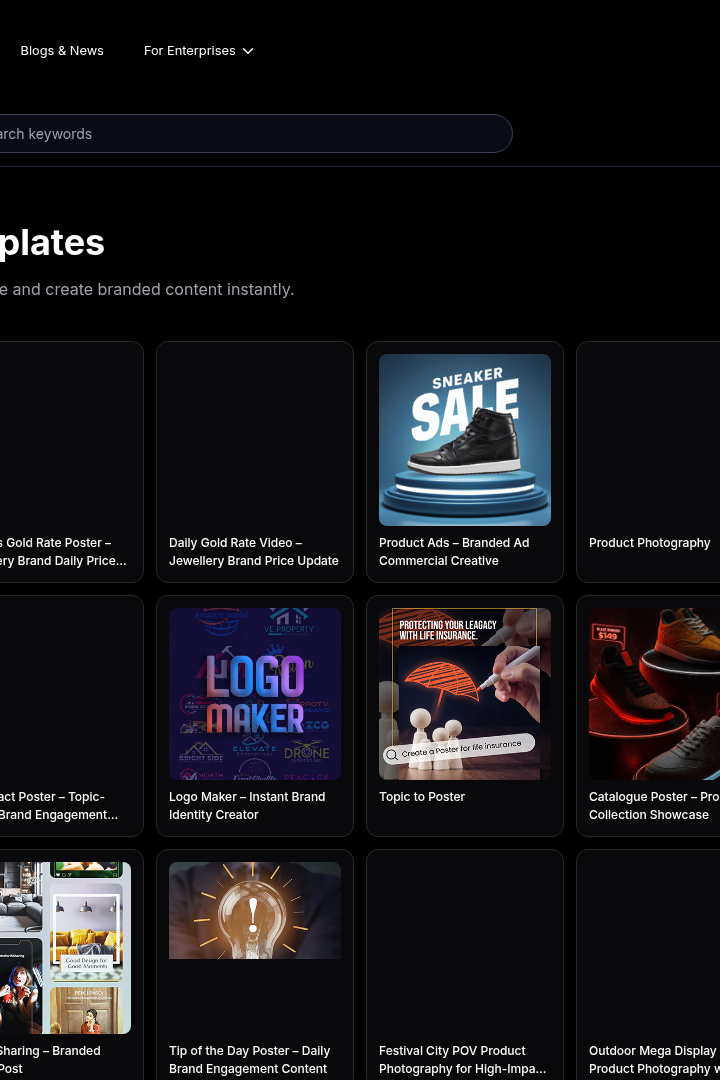720x1080 pixels.
Task: Click the chevron next to For Enterprises
Action: click(248, 51)
